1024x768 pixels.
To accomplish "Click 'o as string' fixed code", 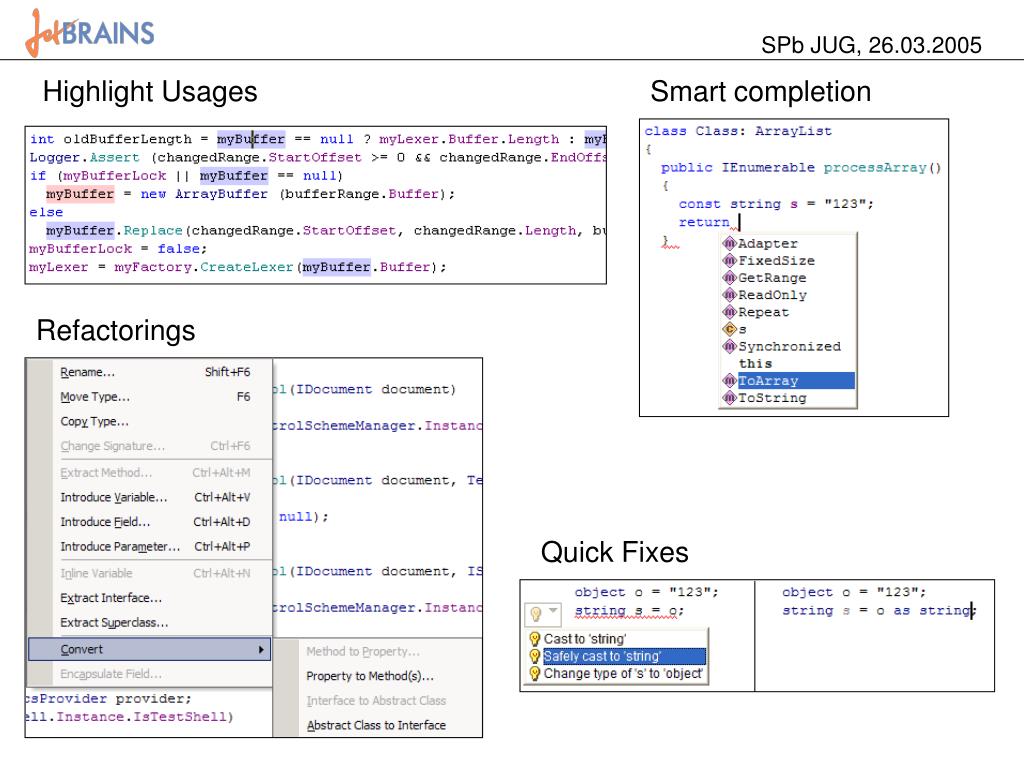I will 923,611.
